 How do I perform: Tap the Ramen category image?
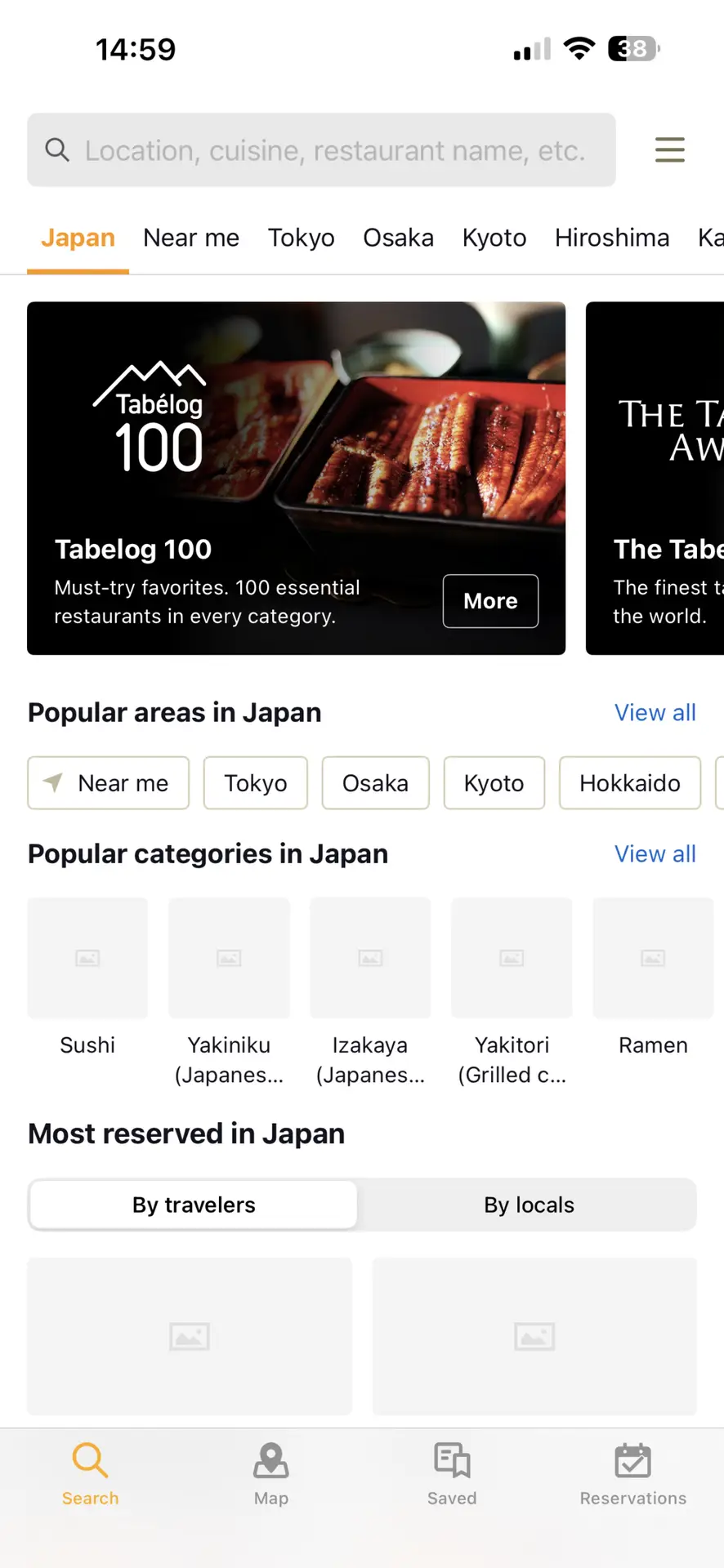pyautogui.click(x=653, y=958)
